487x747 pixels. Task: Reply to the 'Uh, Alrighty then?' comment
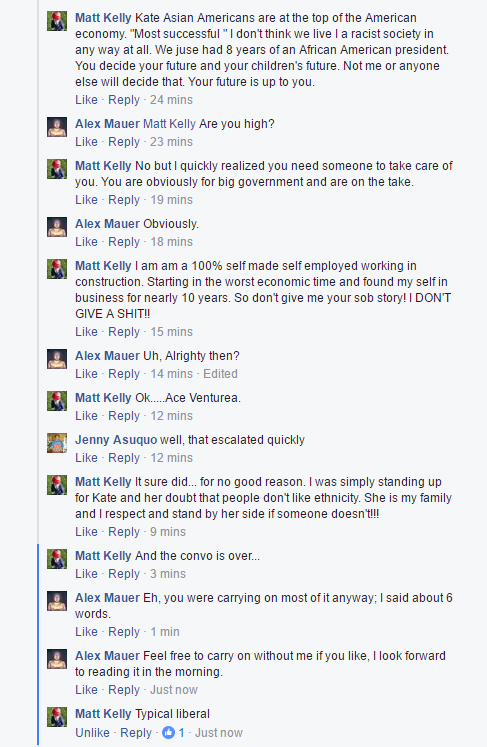pyautogui.click(x=124, y=374)
